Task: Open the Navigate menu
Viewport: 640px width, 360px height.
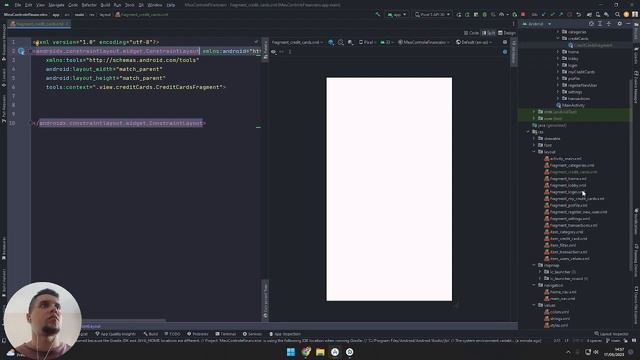Action: (x=56, y=5)
